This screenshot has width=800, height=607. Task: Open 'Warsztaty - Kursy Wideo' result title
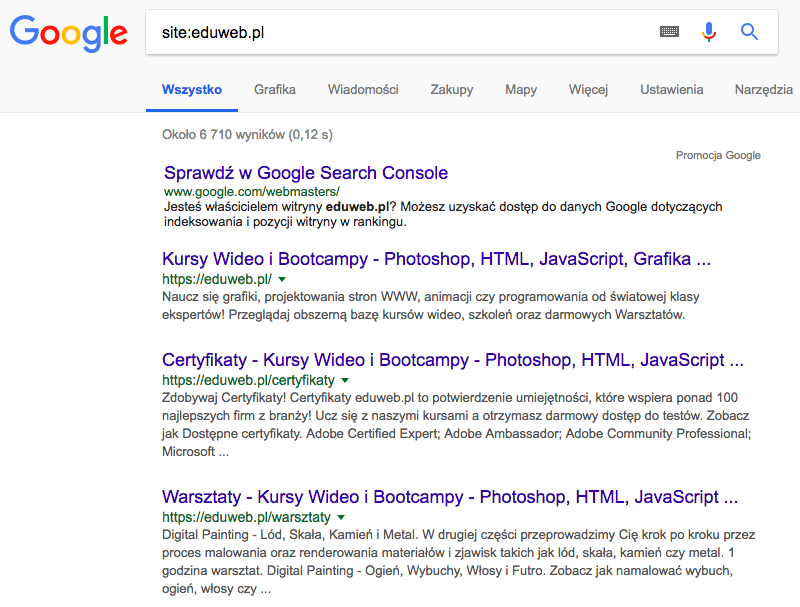(450, 497)
